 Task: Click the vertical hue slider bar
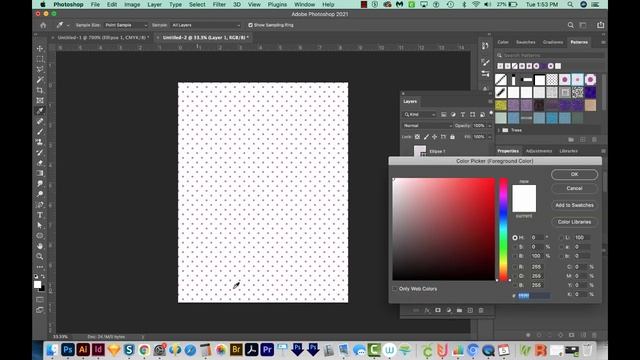click(504, 229)
